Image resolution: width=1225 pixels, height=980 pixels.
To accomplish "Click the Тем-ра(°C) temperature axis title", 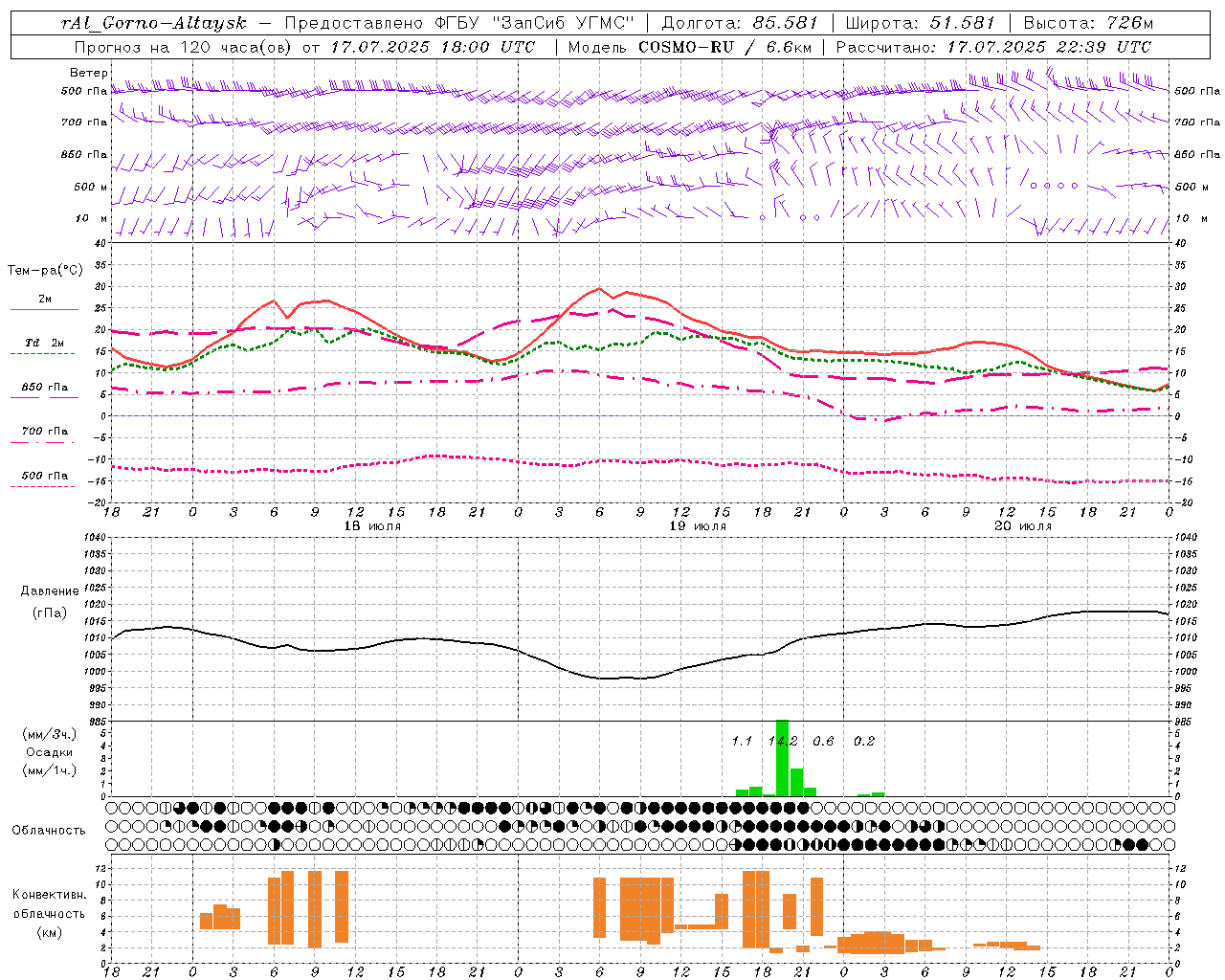I will coord(45,271).
